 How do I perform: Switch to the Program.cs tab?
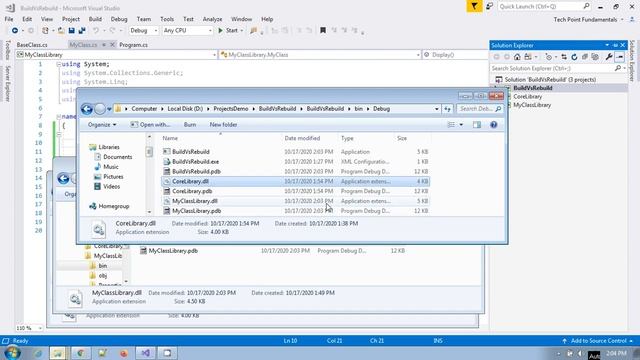(133, 45)
